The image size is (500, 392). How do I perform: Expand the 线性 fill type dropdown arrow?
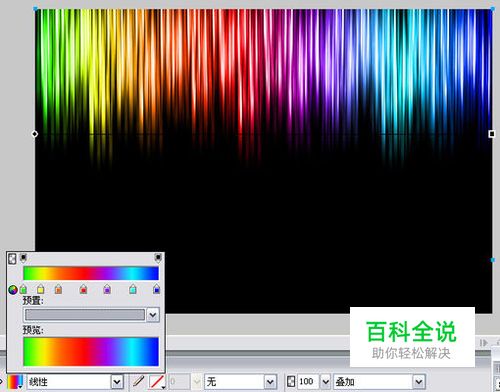pos(117,382)
